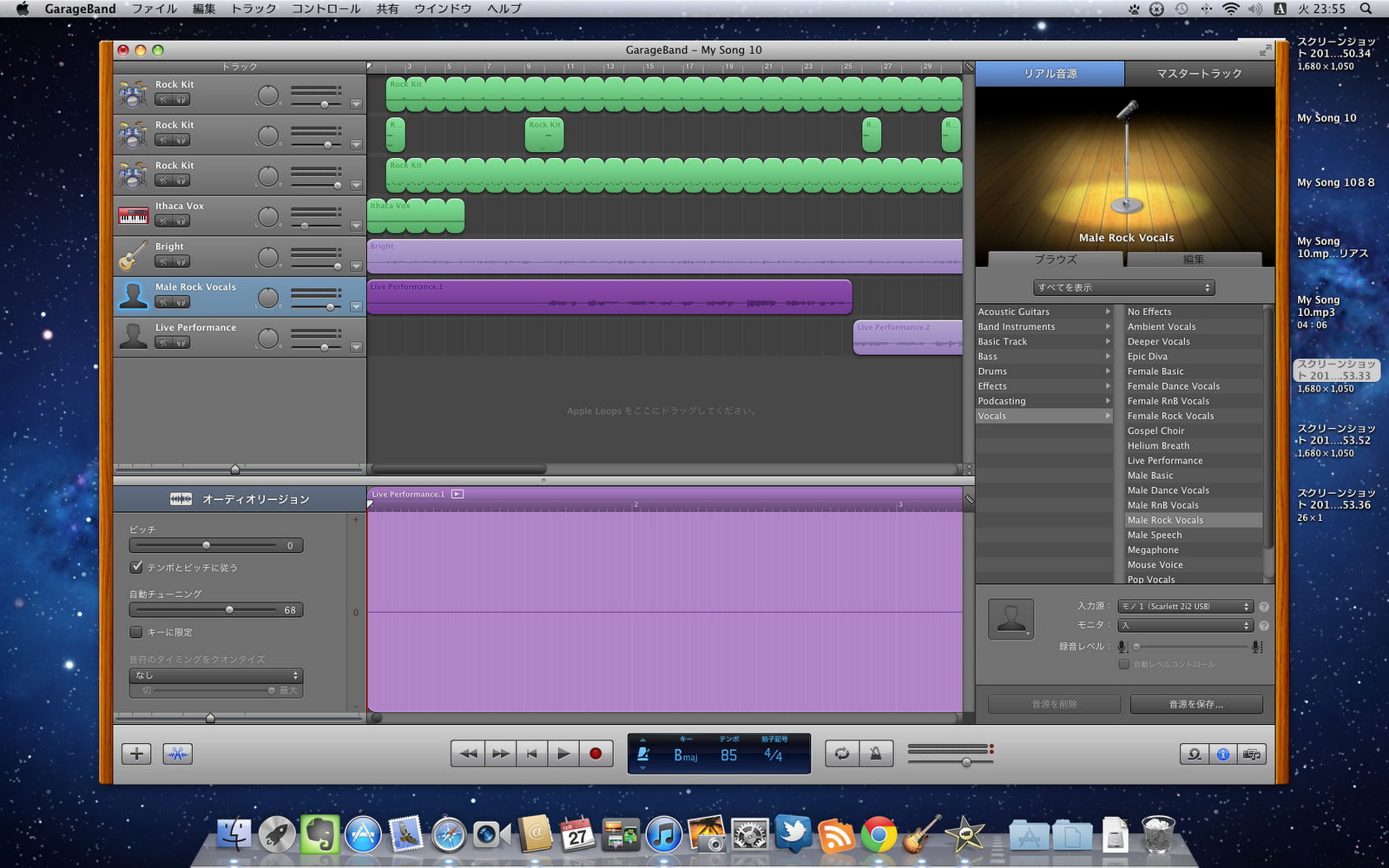
Task: Open GarageBand from the Dock
Action: (x=921, y=835)
